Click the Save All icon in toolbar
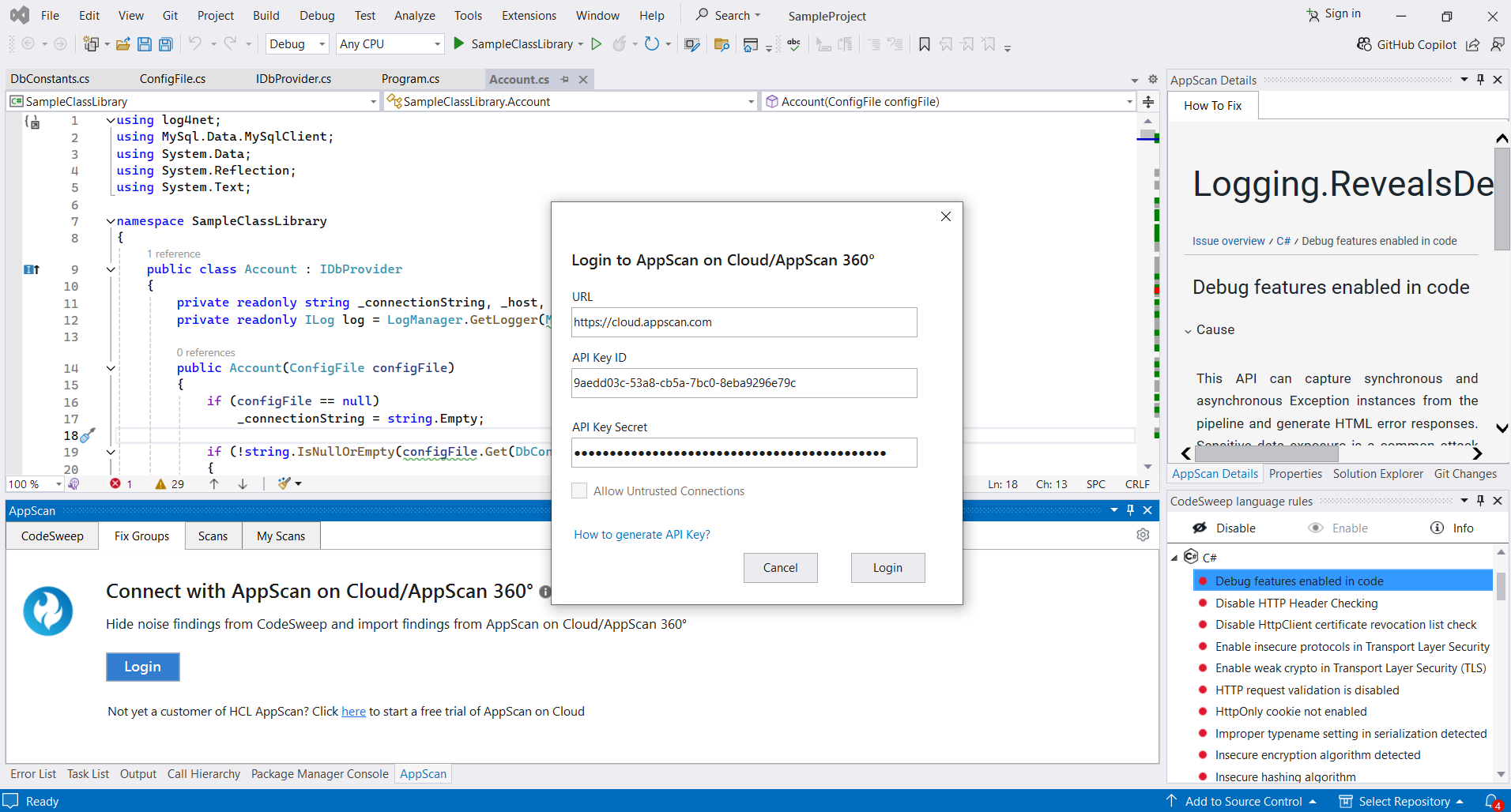 [x=165, y=44]
